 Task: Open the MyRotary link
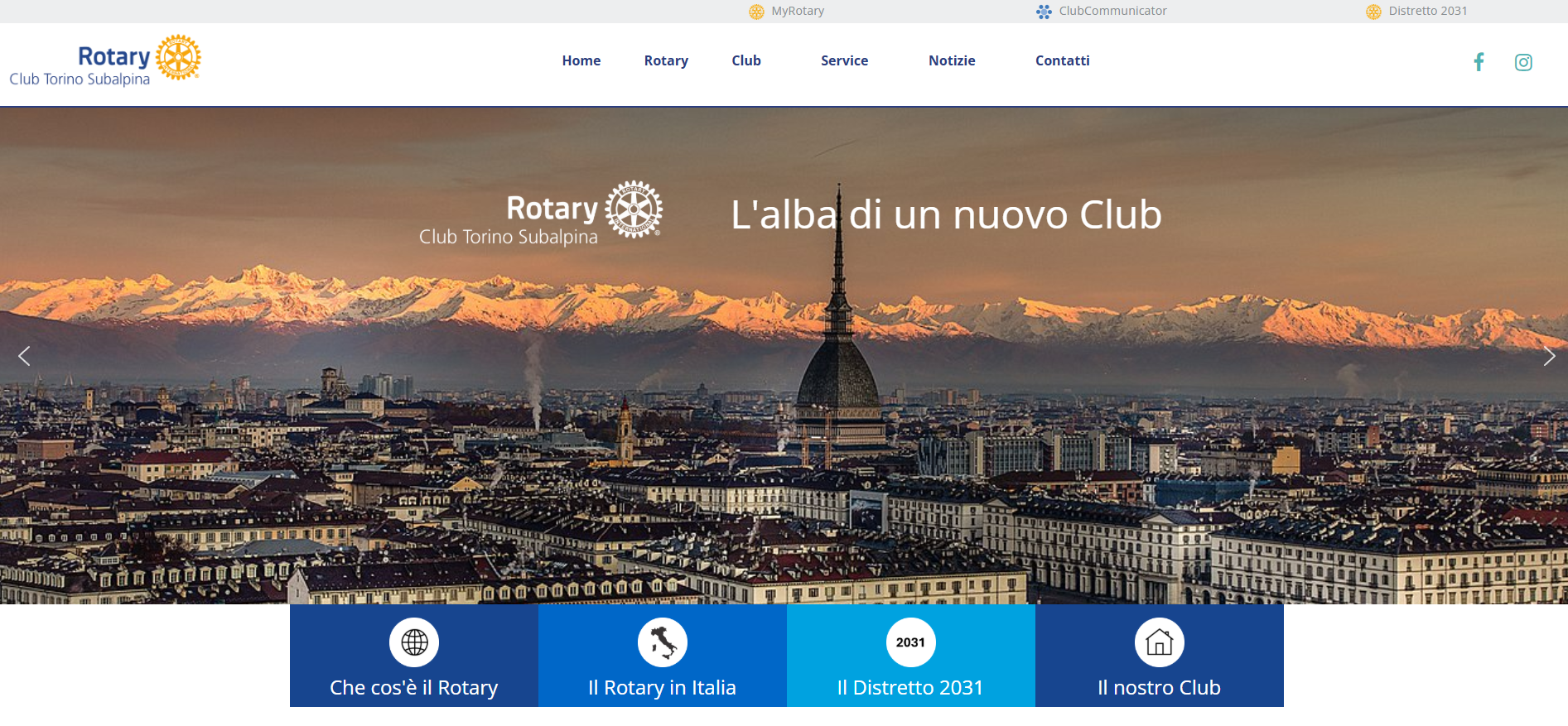[x=797, y=11]
